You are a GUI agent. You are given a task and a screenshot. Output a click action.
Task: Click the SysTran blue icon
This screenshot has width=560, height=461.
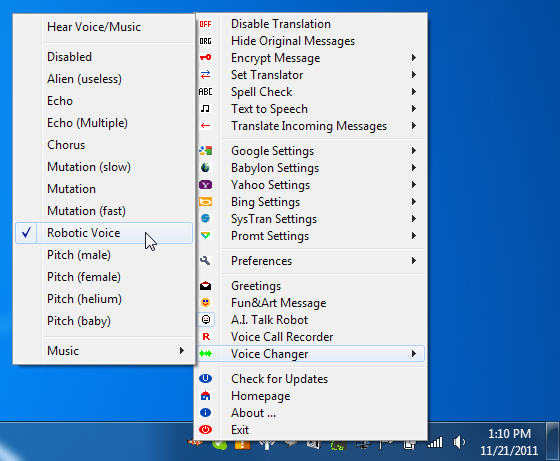pos(205,219)
